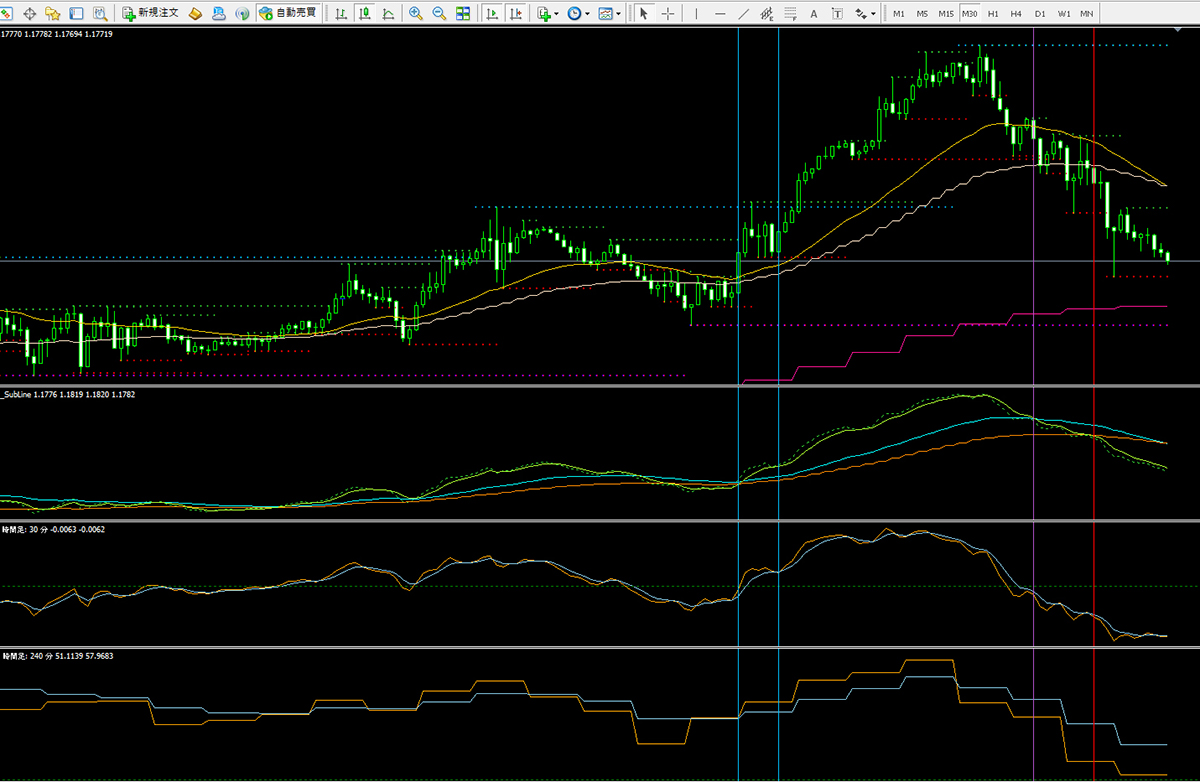Toggle the Terminal panel icon
1200x782 pixels.
click(76, 14)
